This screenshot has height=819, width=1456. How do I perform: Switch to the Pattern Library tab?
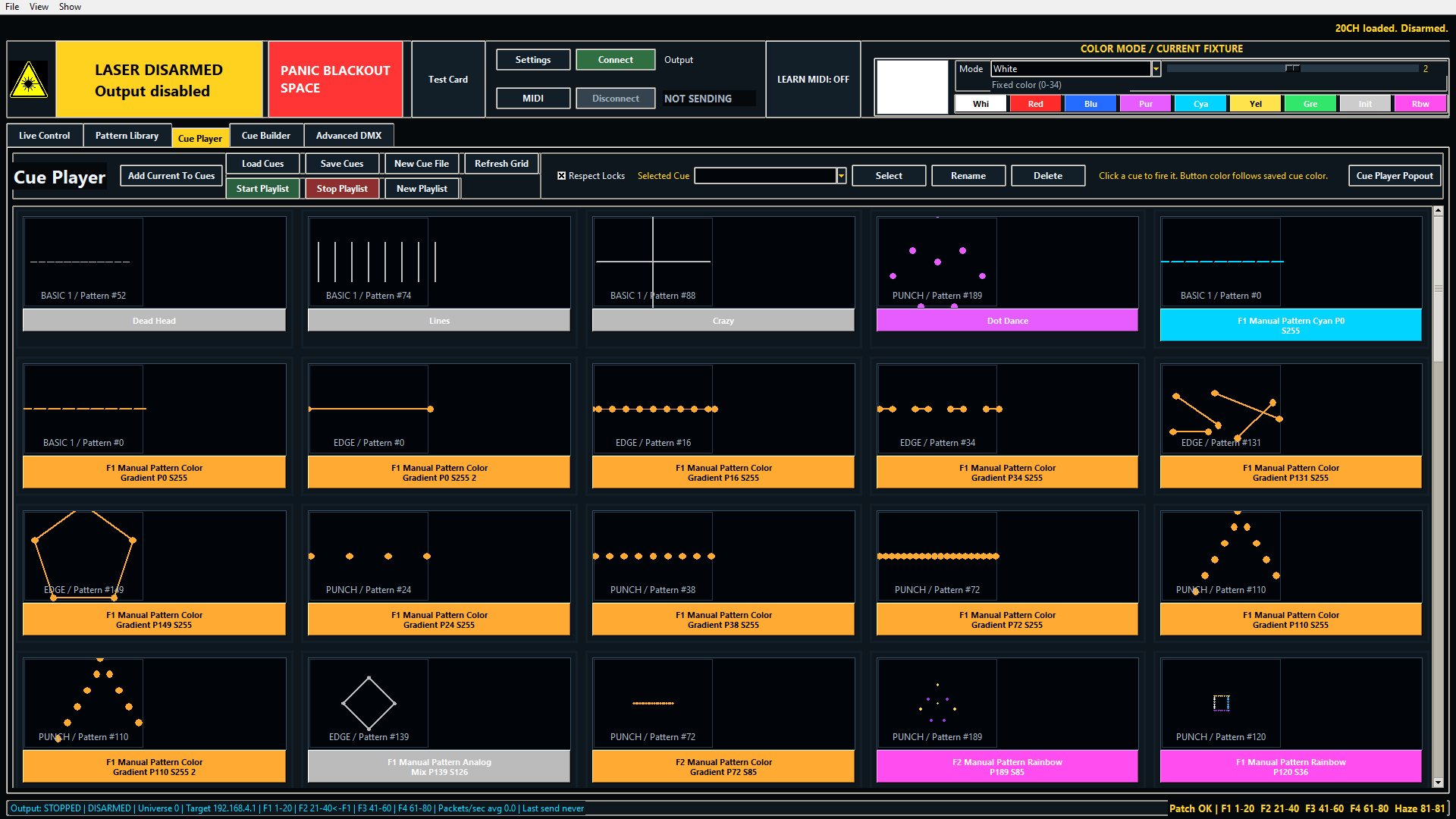127,136
